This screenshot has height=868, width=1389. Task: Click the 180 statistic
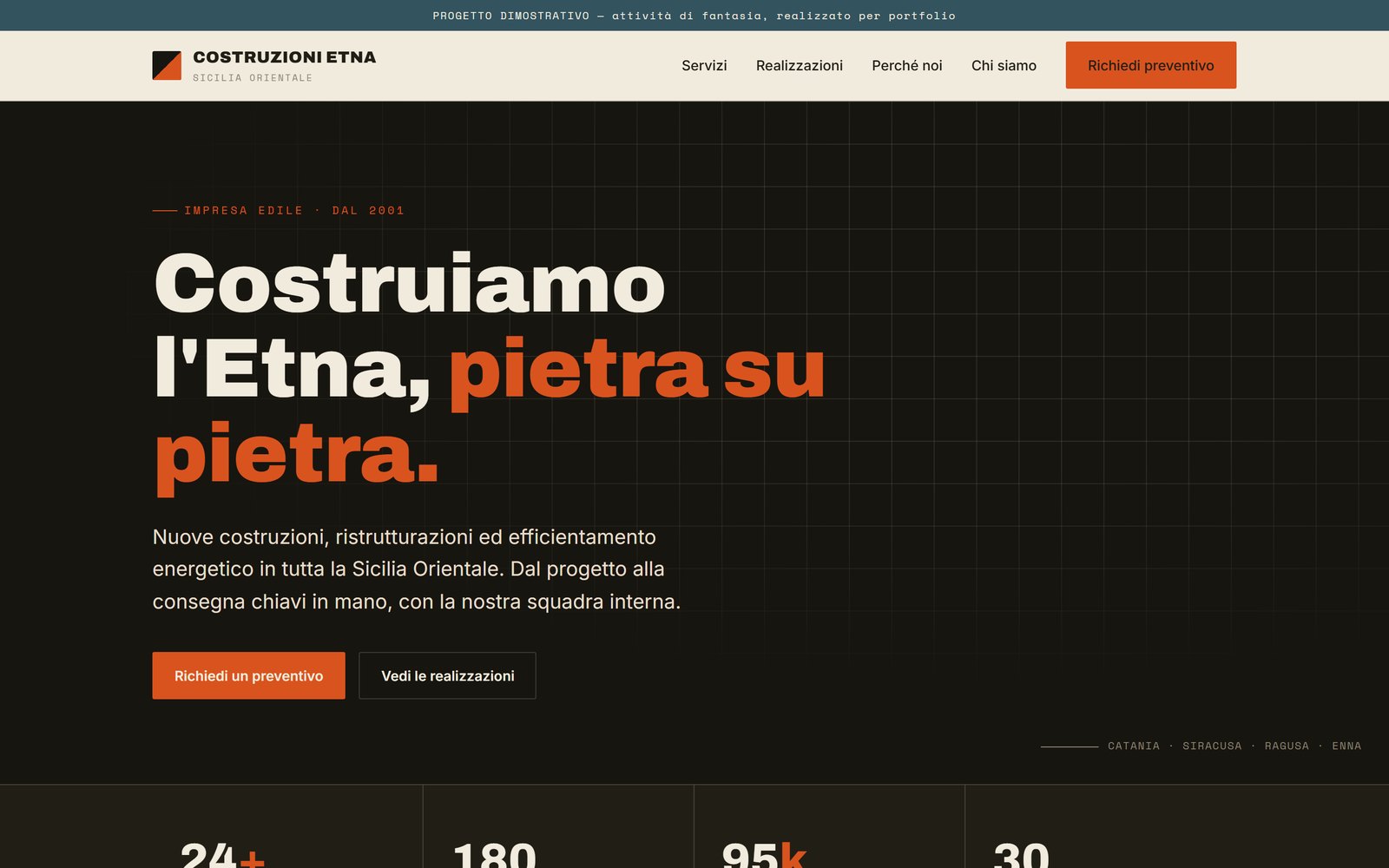coord(494,855)
